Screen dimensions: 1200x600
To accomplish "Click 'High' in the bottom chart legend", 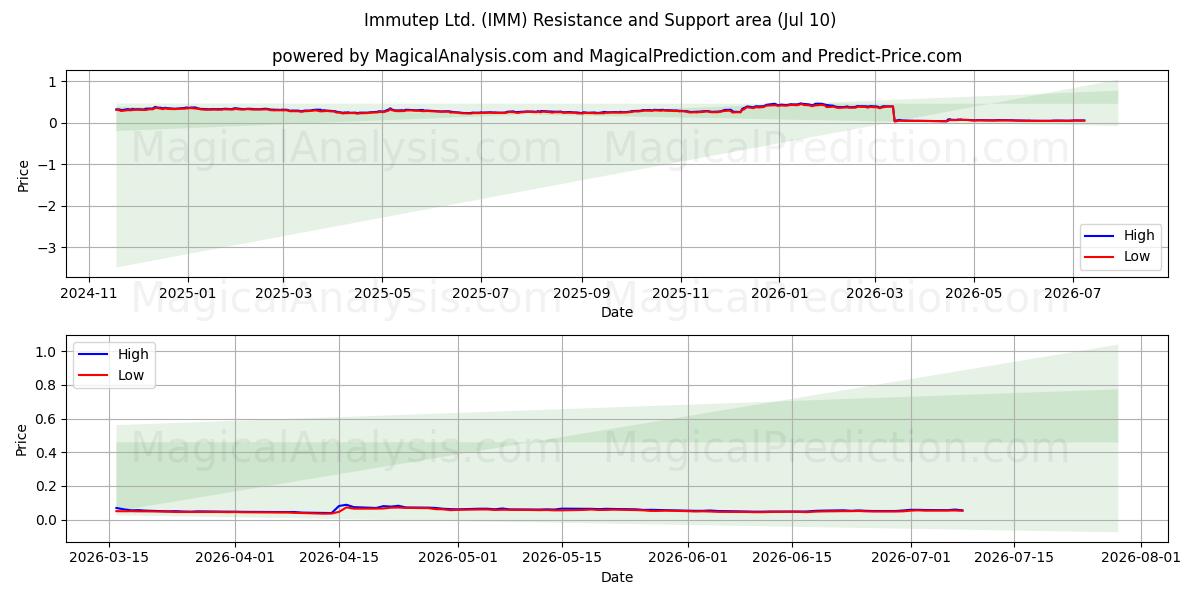I will (133, 354).
